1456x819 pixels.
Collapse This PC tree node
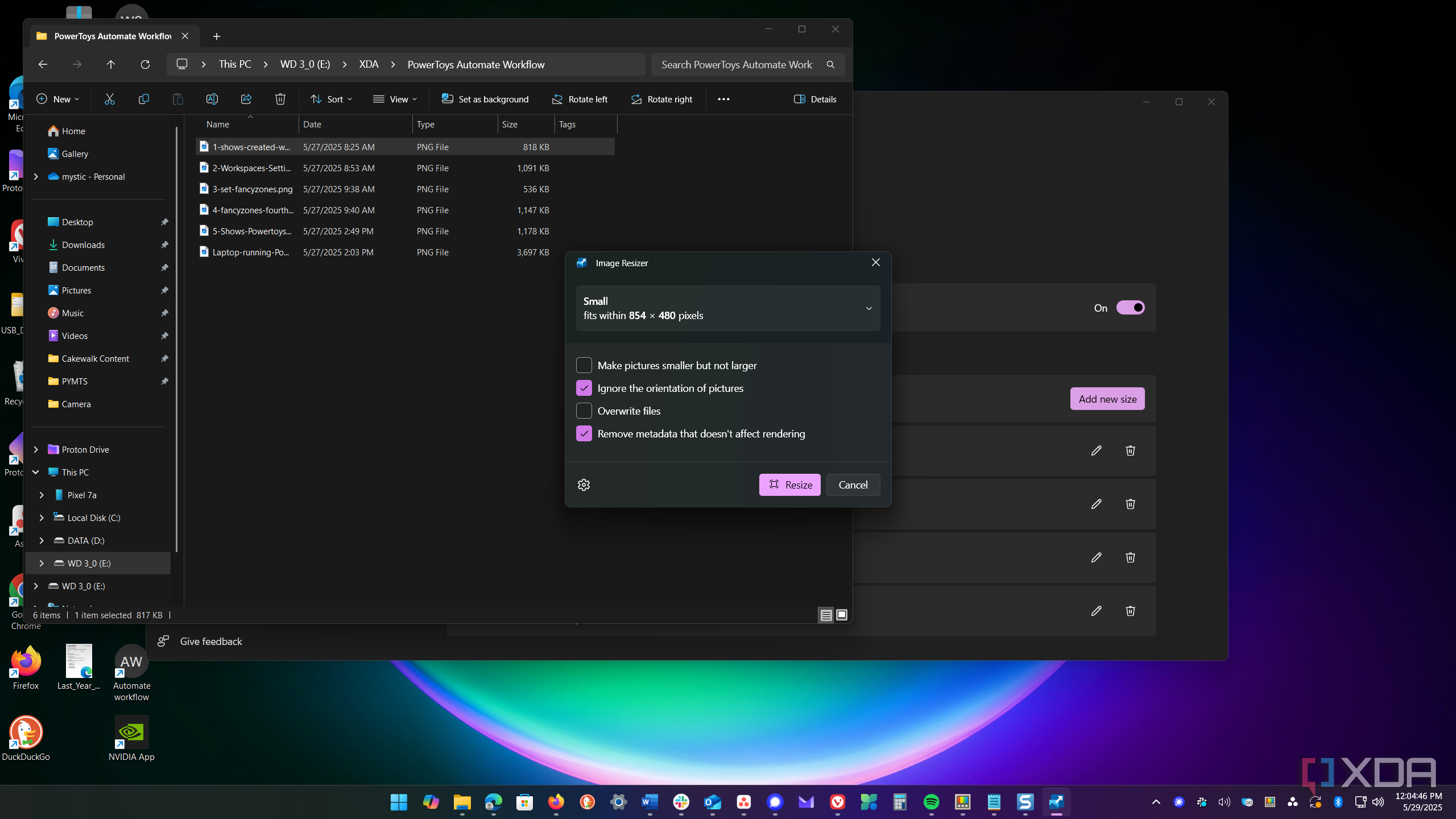click(x=36, y=472)
